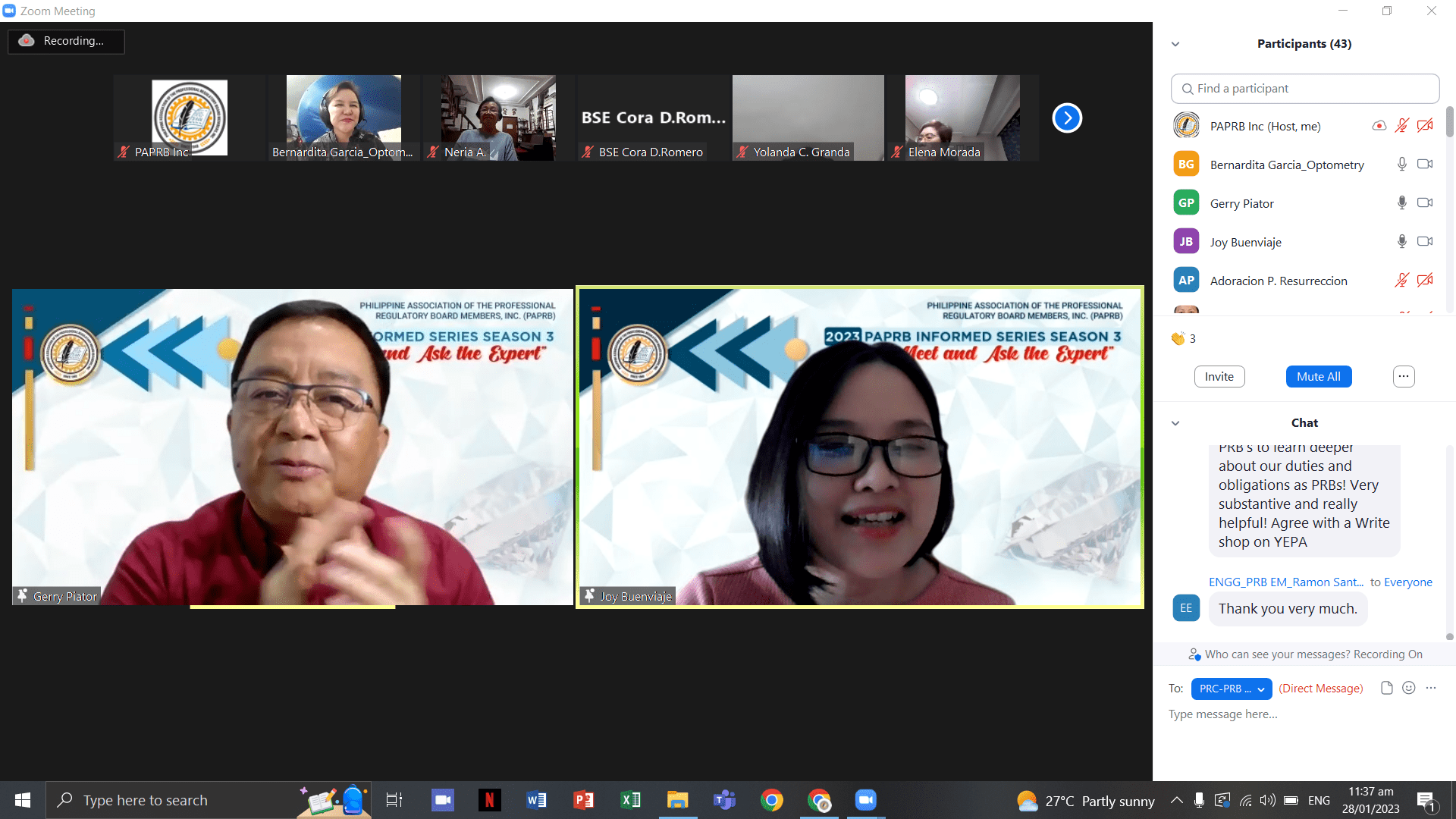Click Joy Buenviaje pinned video tile

coord(860,447)
